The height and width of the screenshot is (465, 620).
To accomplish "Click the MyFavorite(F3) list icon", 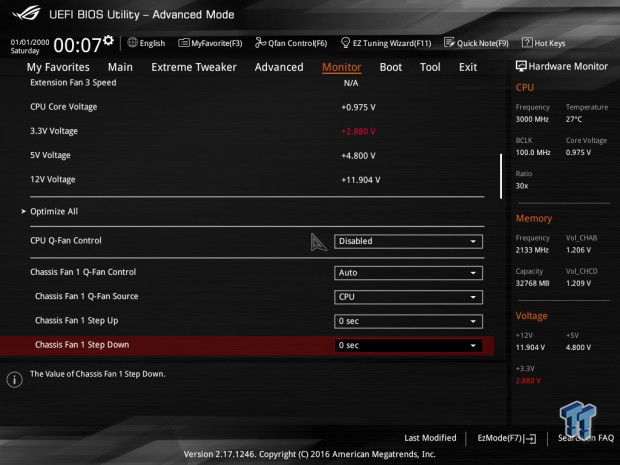I will coord(183,43).
